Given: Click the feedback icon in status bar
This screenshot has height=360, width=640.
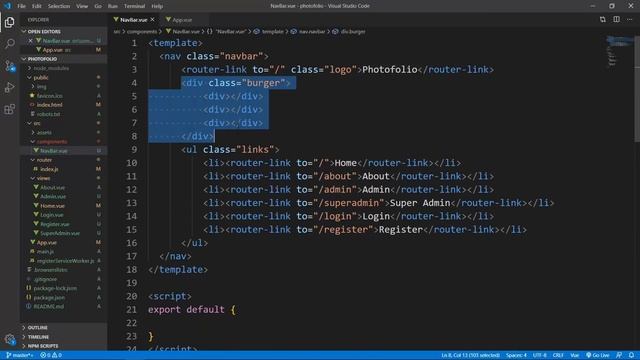Looking at the screenshot, I should click(619, 356).
